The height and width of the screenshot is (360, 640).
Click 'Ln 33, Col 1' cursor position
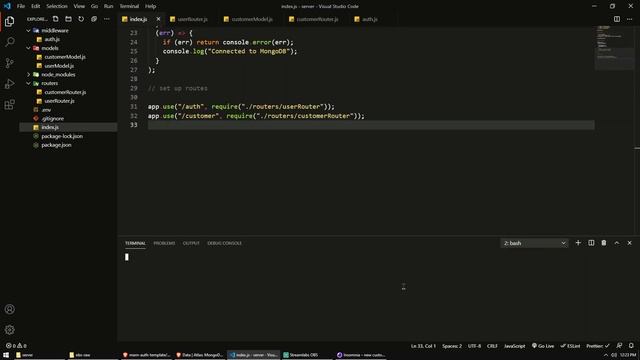pos(423,346)
